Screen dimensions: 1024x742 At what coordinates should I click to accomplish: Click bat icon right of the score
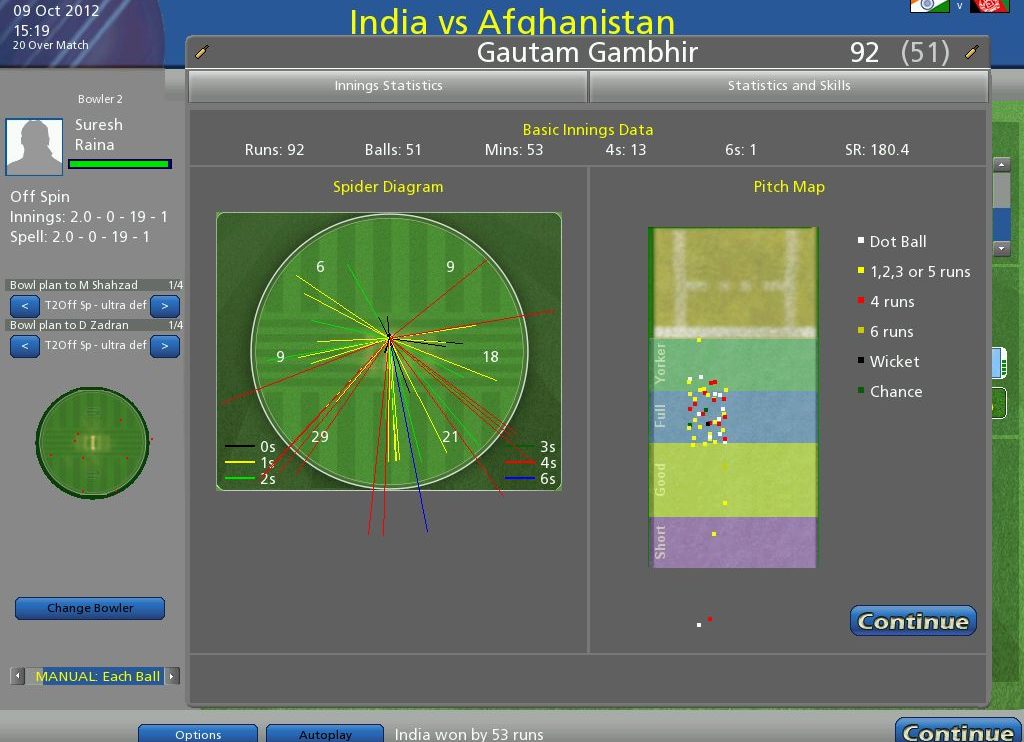(972, 52)
